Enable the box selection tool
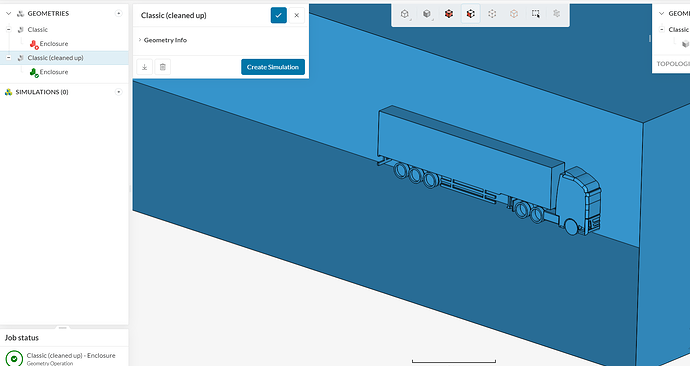The image size is (690, 366). [536, 14]
